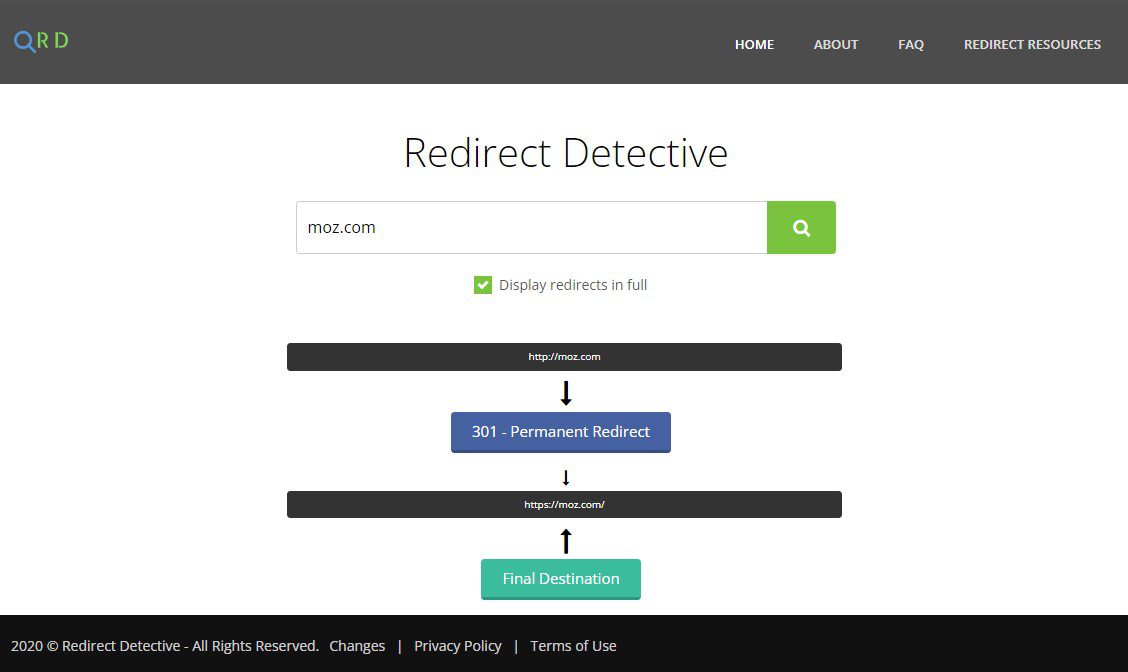Click the Redirect Detective heading

click(565, 153)
